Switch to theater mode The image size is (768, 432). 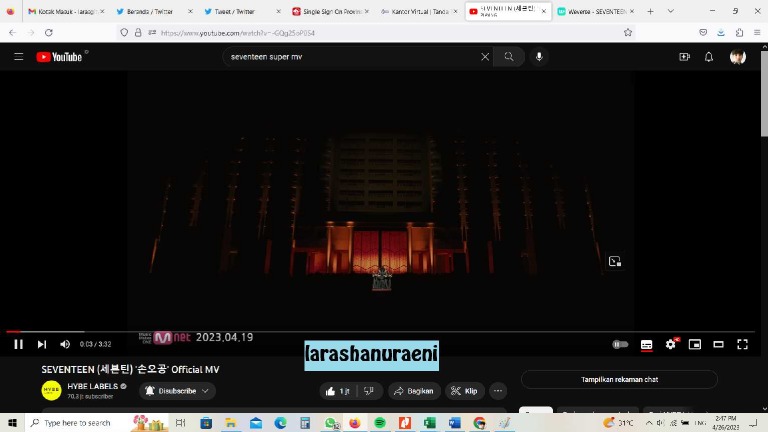tap(719, 344)
